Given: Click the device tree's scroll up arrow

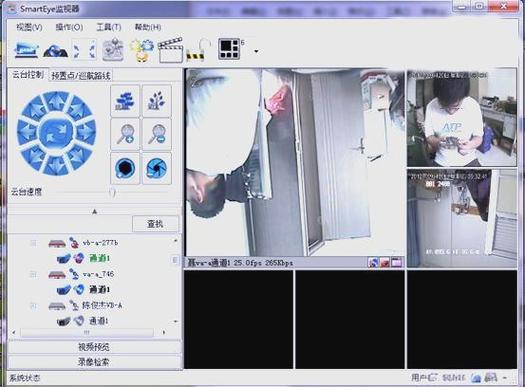Looking at the screenshot, I should tap(175, 240).
